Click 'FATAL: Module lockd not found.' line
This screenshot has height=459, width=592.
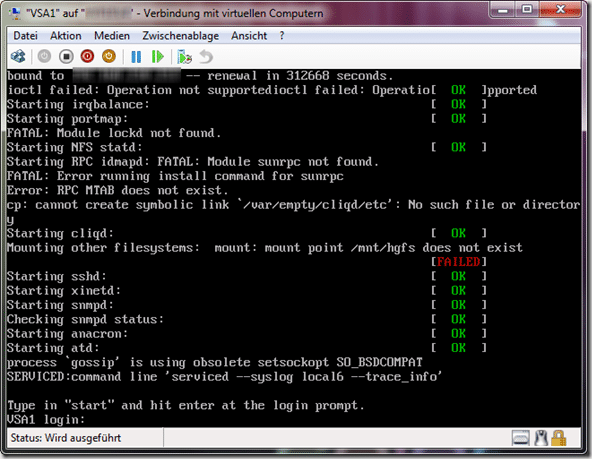pos(114,133)
